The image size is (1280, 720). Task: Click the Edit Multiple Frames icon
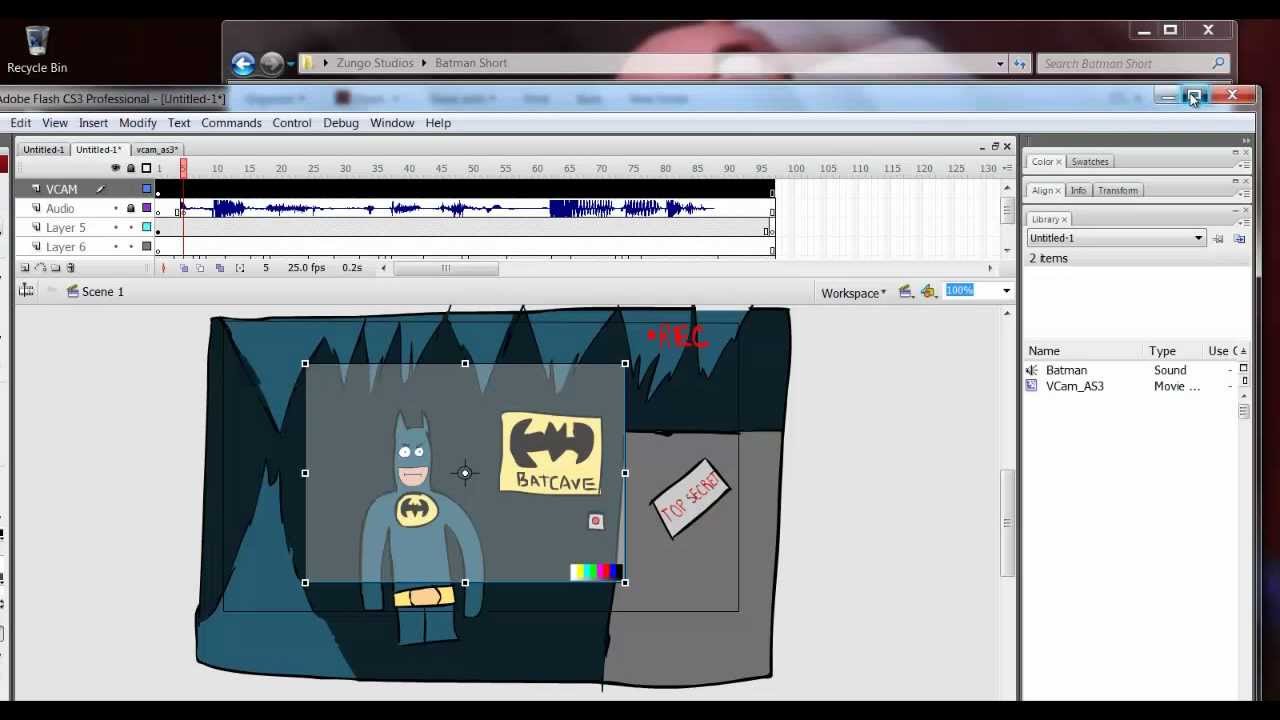click(x=220, y=268)
